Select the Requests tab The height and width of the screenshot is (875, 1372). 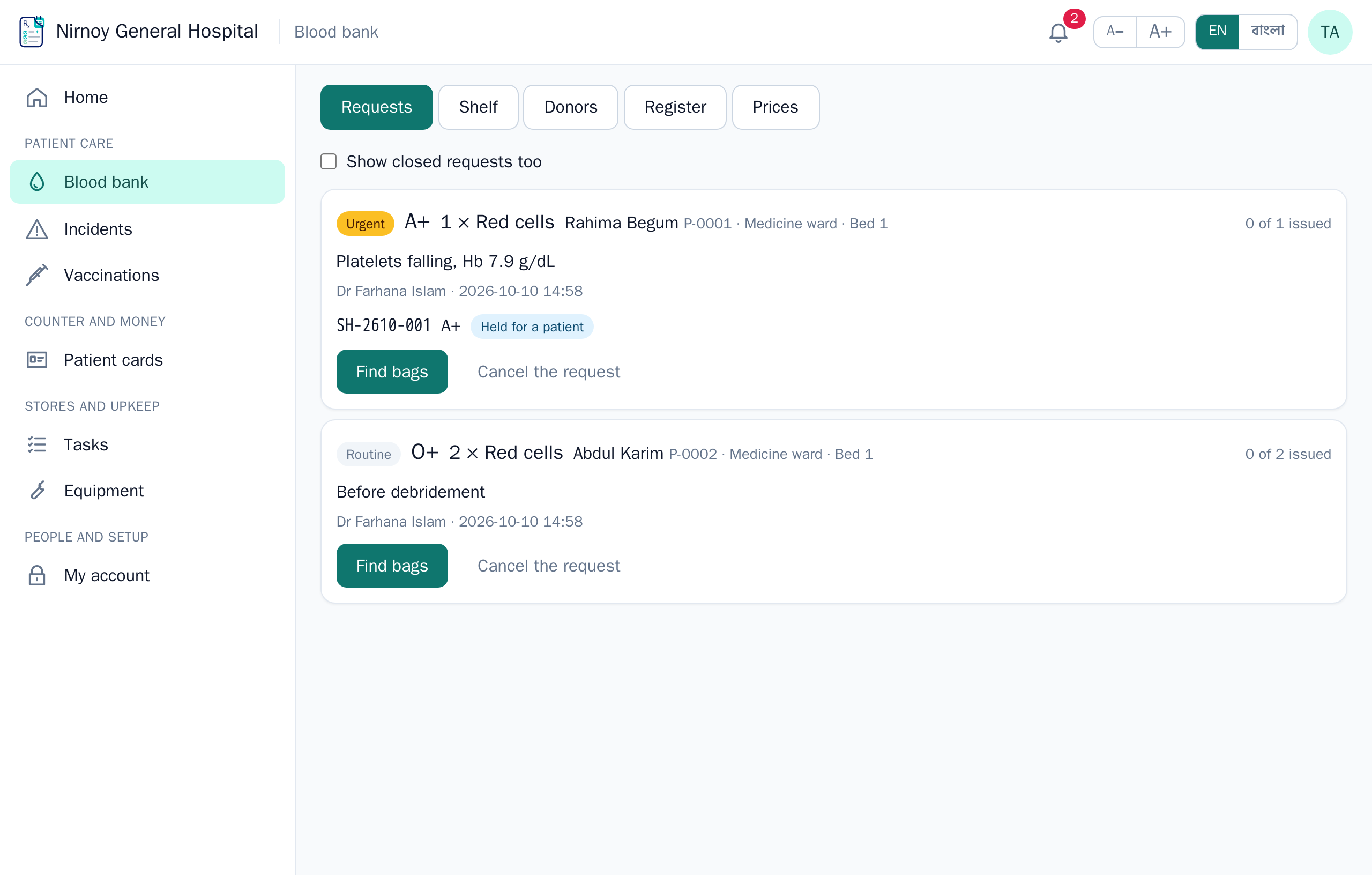point(376,107)
